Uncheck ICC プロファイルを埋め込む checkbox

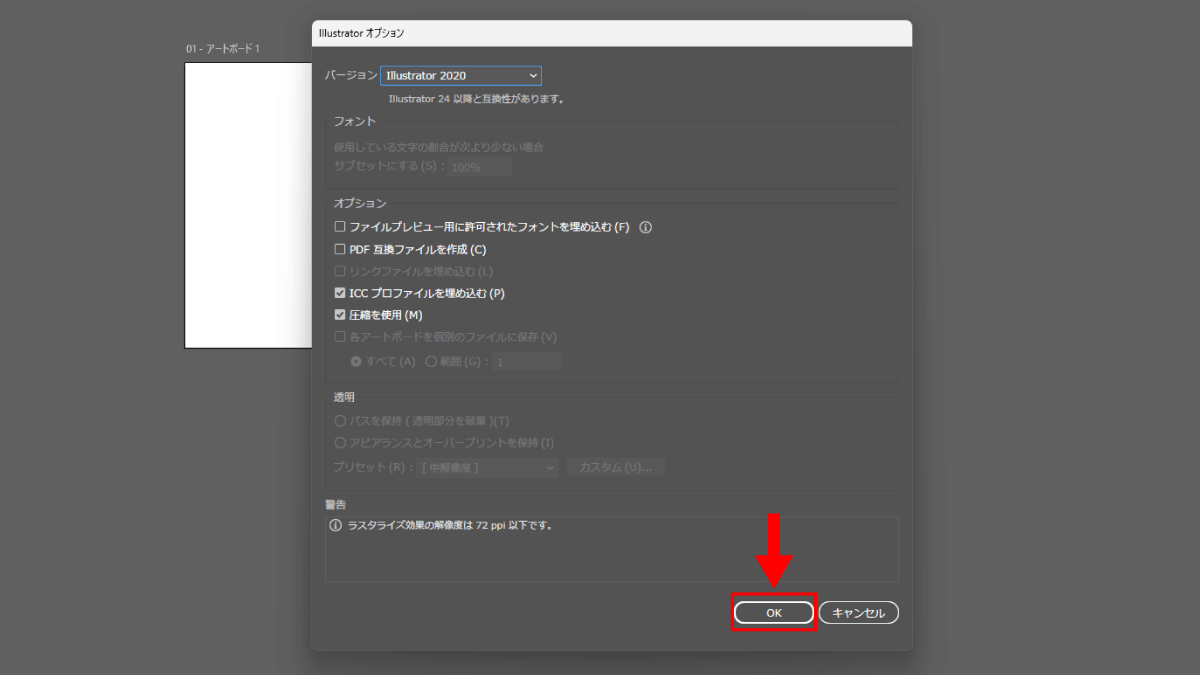click(340, 293)
